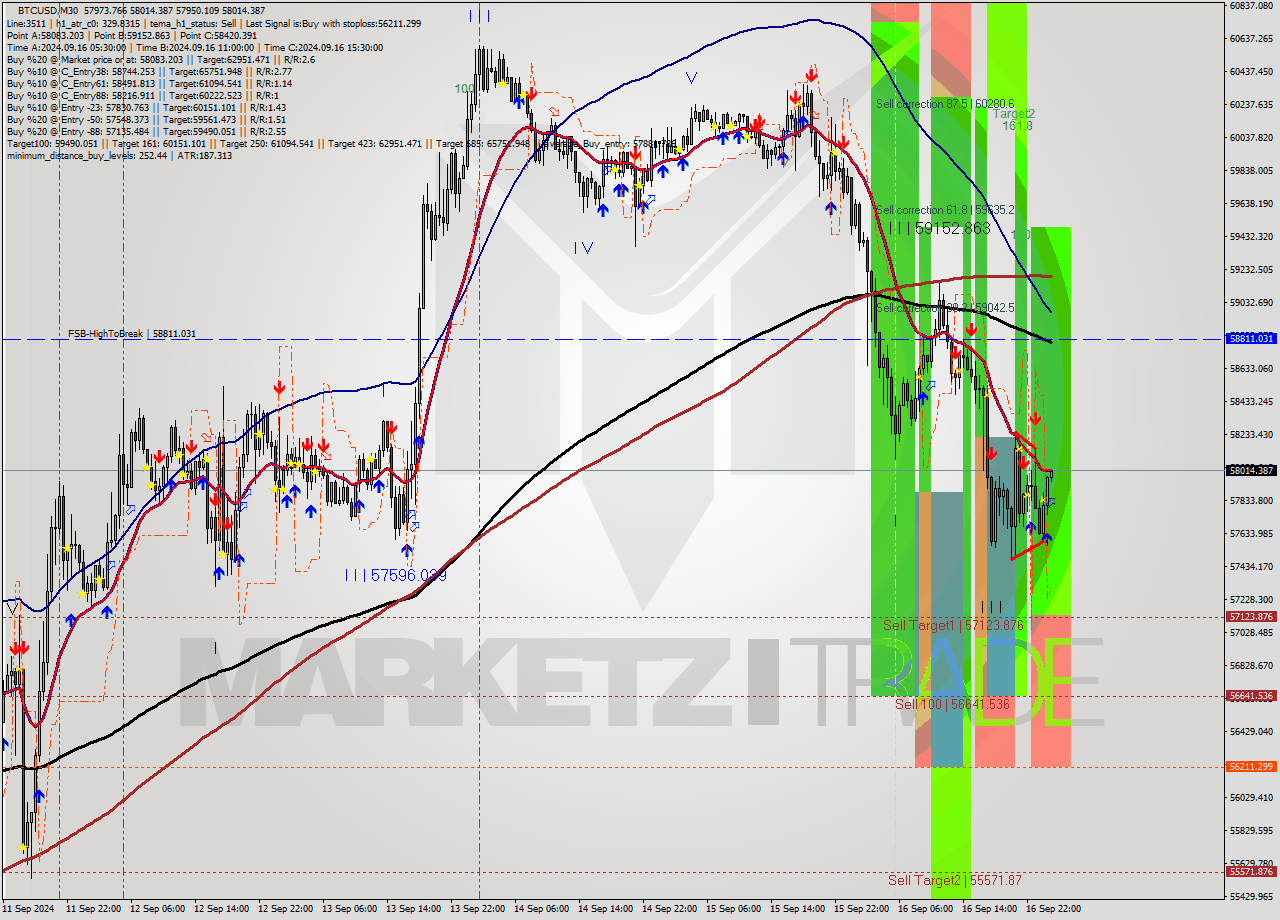Screen dimensions: 1280x920
Task: Click the 57434.170 price on the axis
Action: coord(1251,566)
